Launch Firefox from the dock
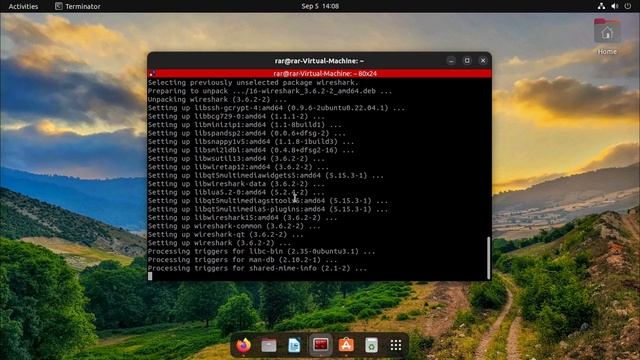 click(244, 345)
